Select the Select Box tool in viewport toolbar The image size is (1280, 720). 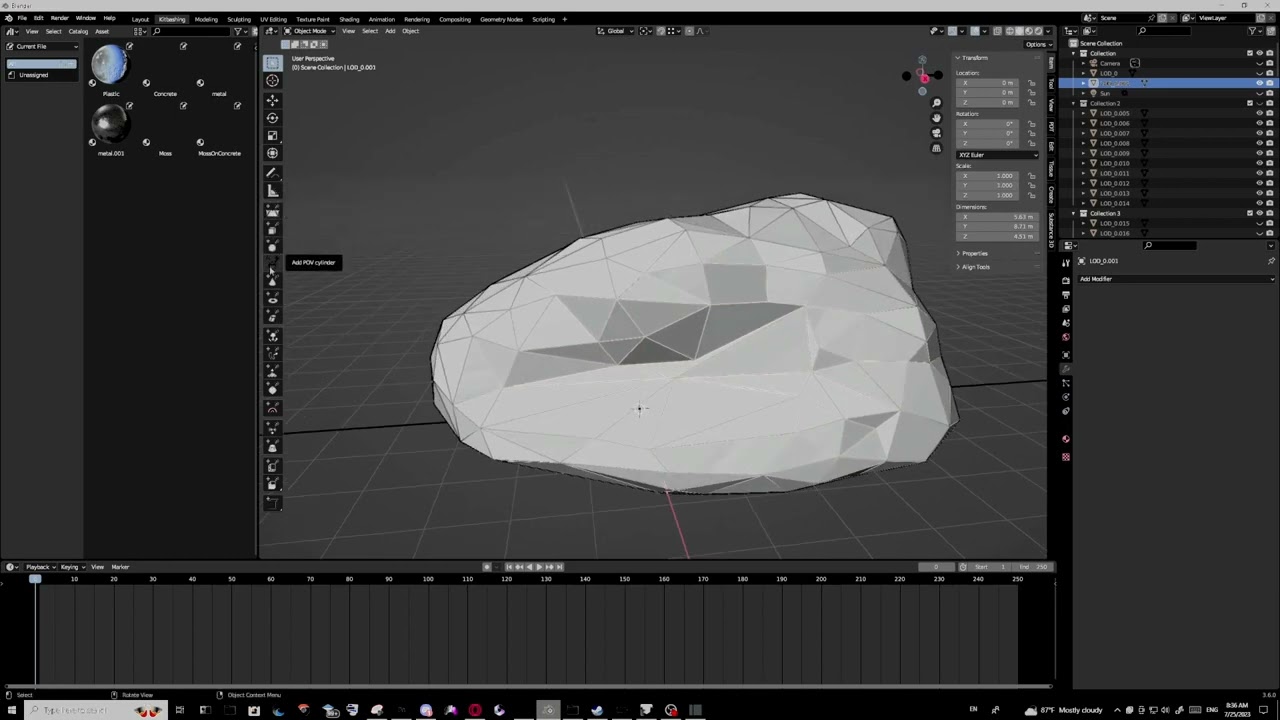tap(272, 62)
